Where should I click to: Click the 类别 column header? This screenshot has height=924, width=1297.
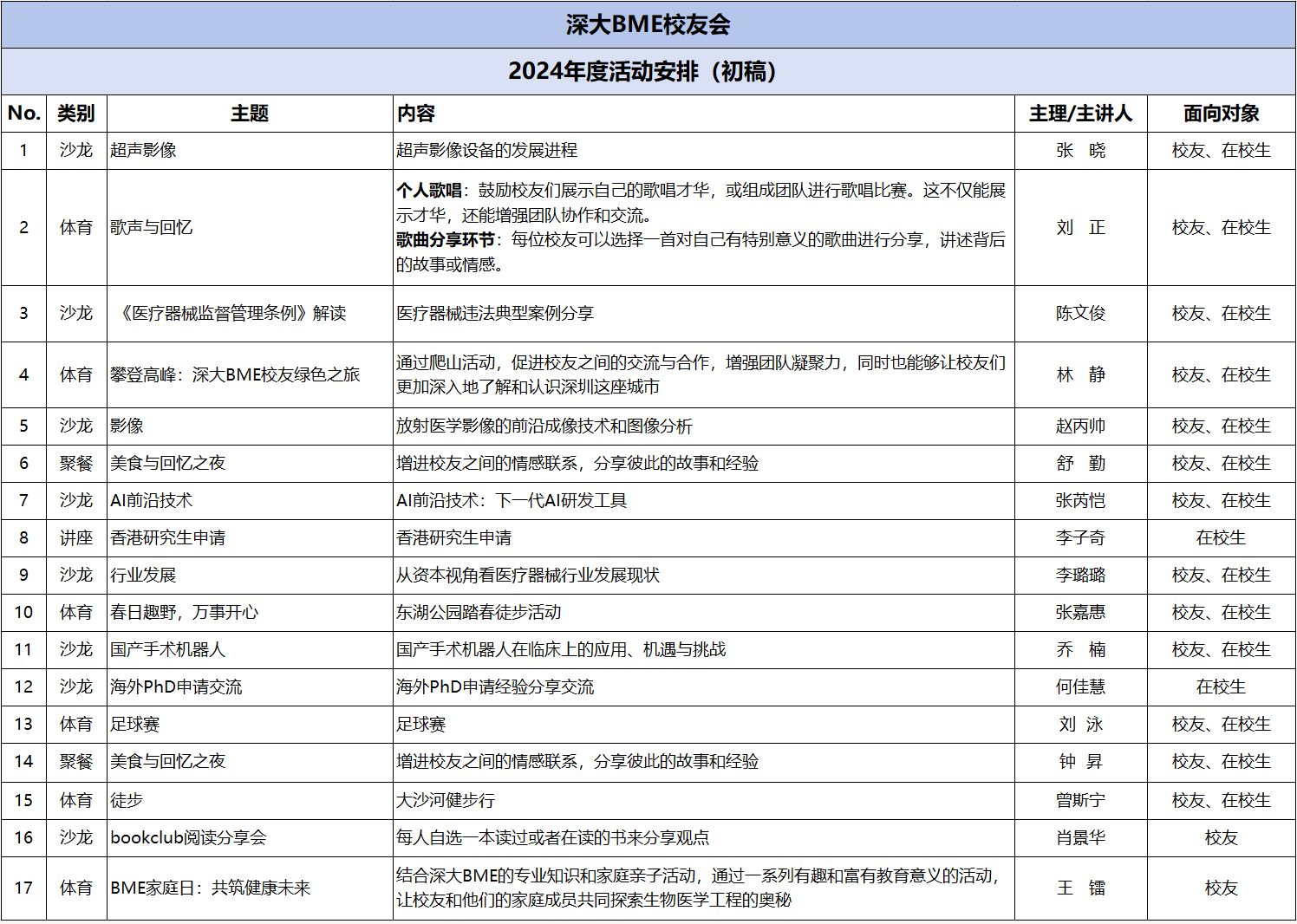pyautogui.click(x=76, y=114)
